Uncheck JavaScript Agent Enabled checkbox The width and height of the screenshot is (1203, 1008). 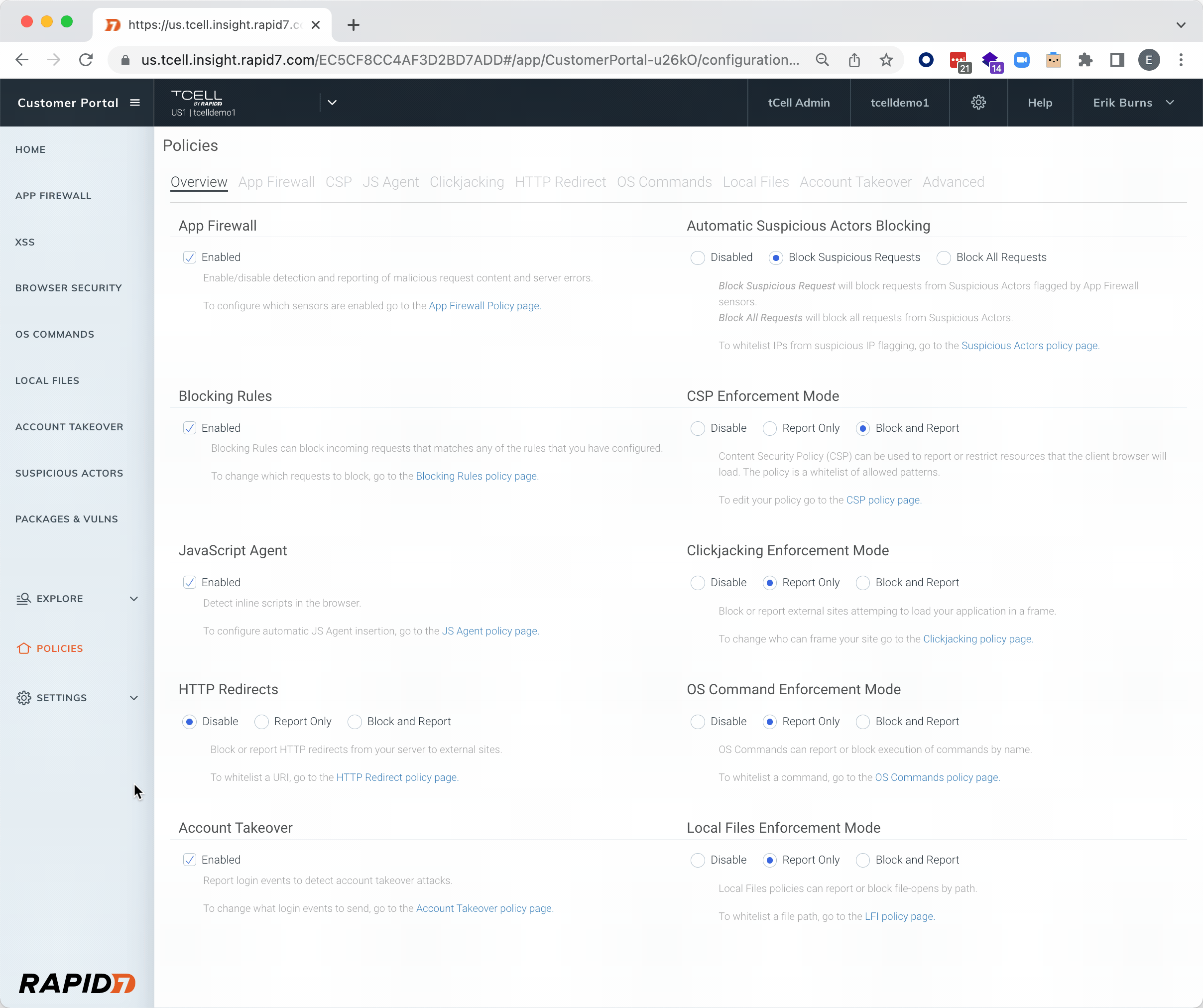click(190, 583)
